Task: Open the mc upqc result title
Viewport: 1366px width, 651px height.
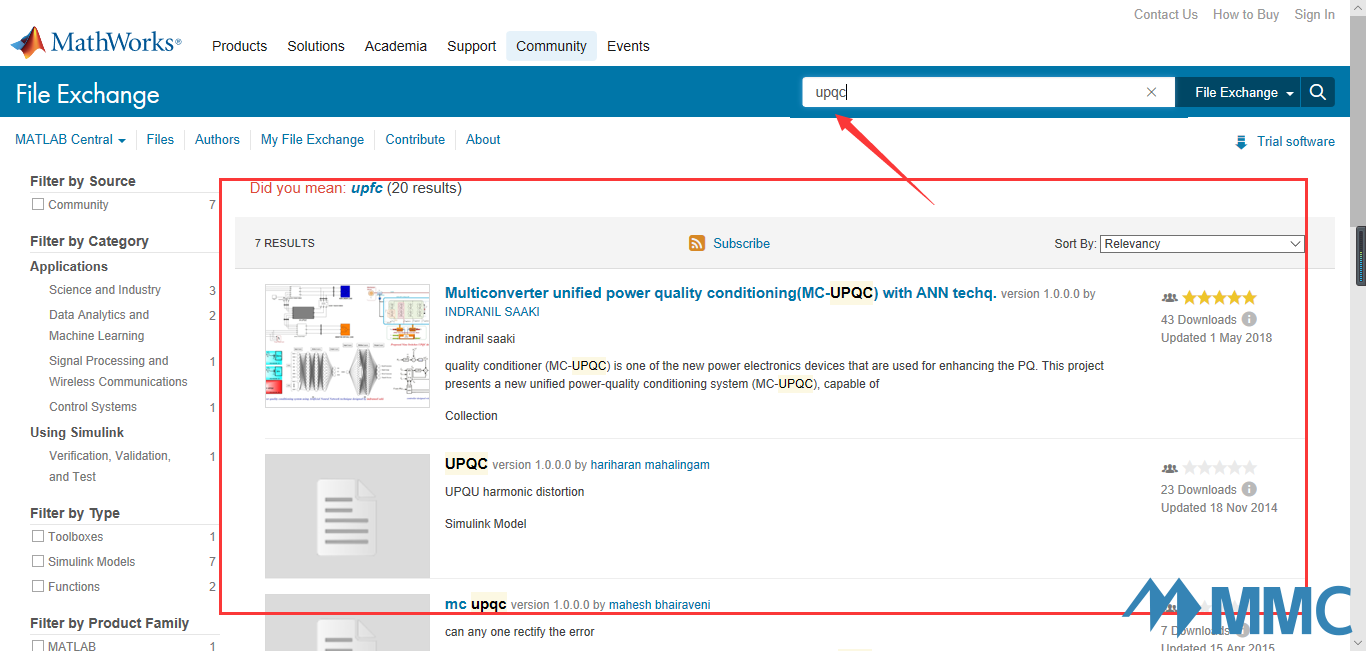Action: [476, 604]
